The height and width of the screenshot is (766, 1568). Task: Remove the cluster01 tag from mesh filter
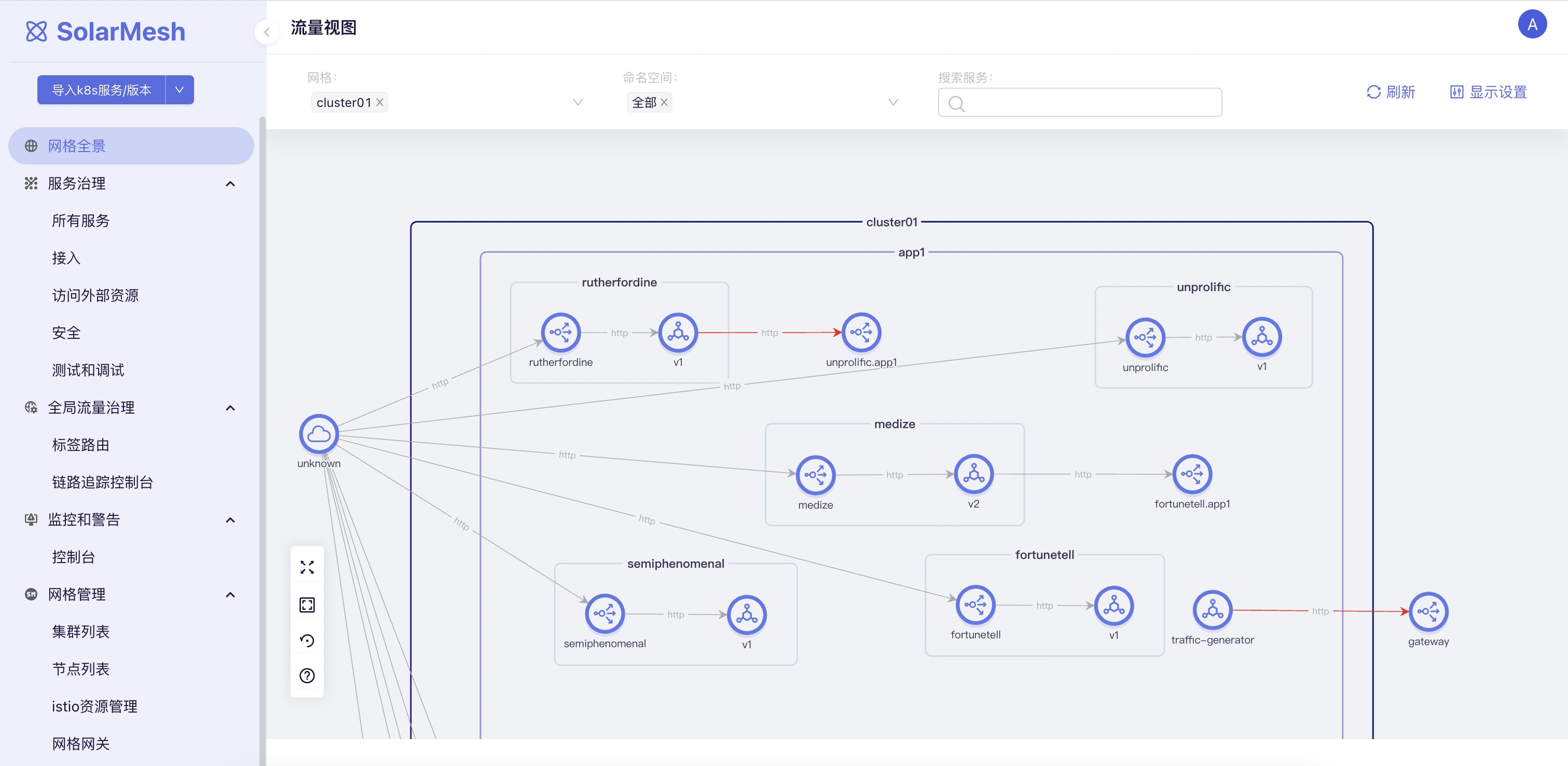pos(380,102)
